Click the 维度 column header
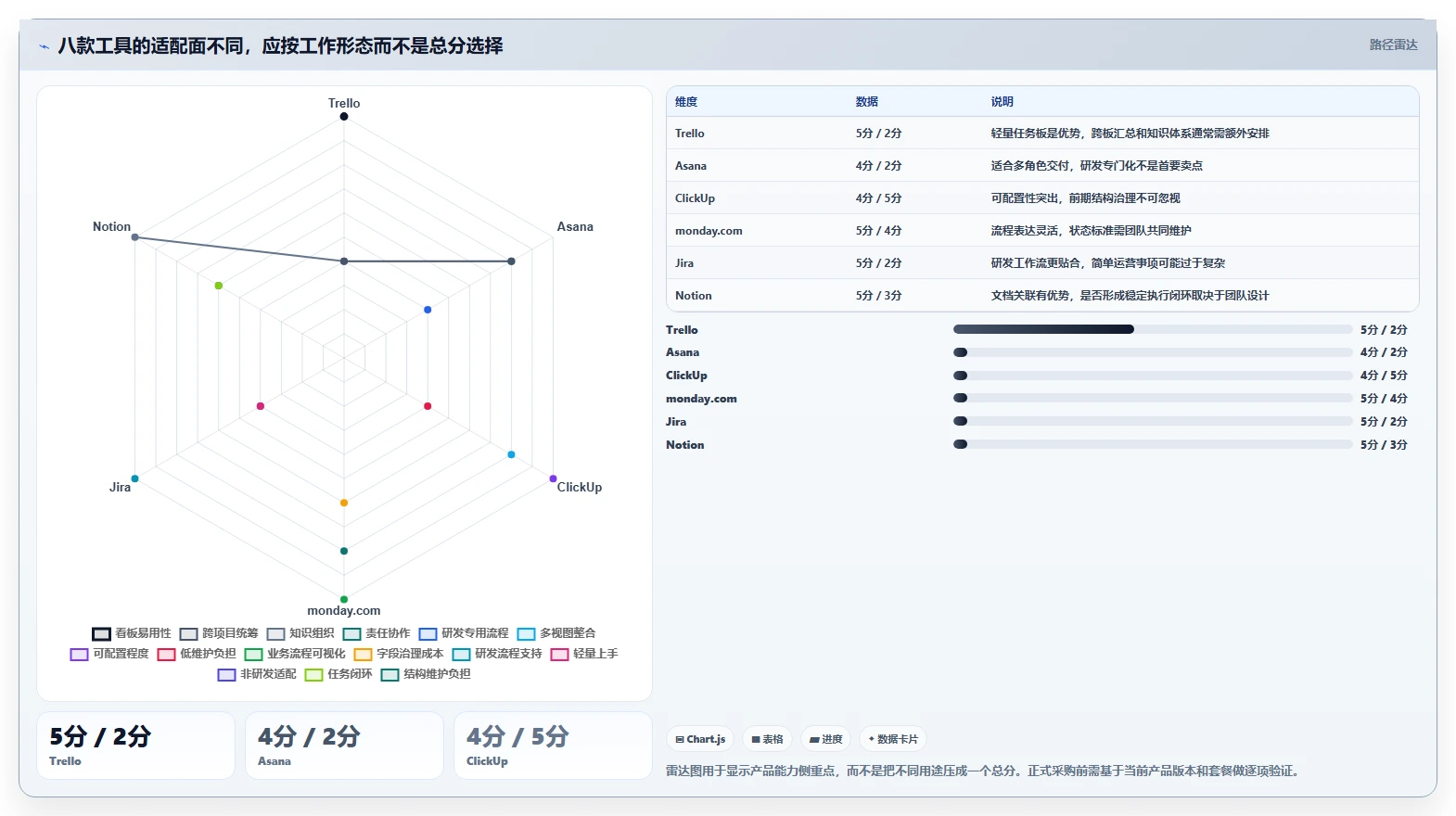This screenshot has height=816, width=1456. [686, 102]
